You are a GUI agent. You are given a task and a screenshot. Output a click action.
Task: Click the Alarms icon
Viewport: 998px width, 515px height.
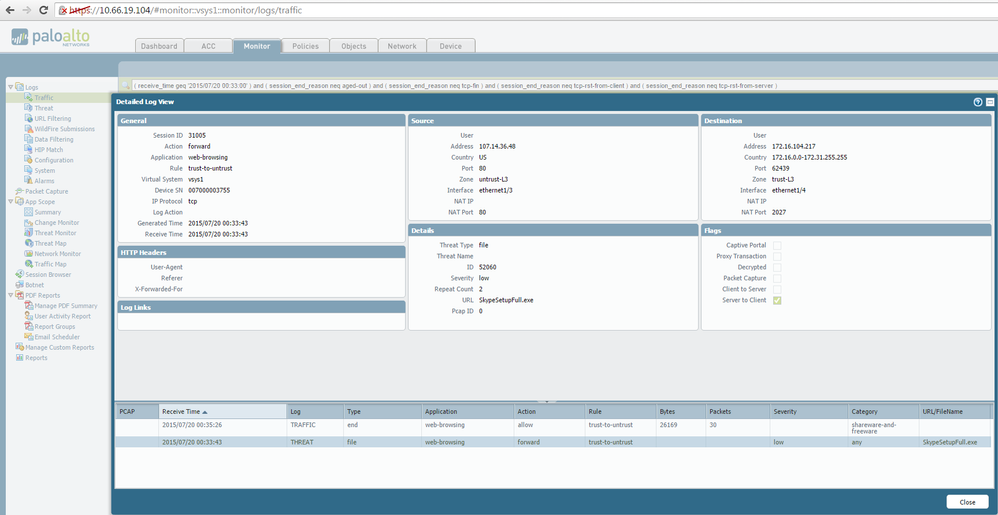29,181
